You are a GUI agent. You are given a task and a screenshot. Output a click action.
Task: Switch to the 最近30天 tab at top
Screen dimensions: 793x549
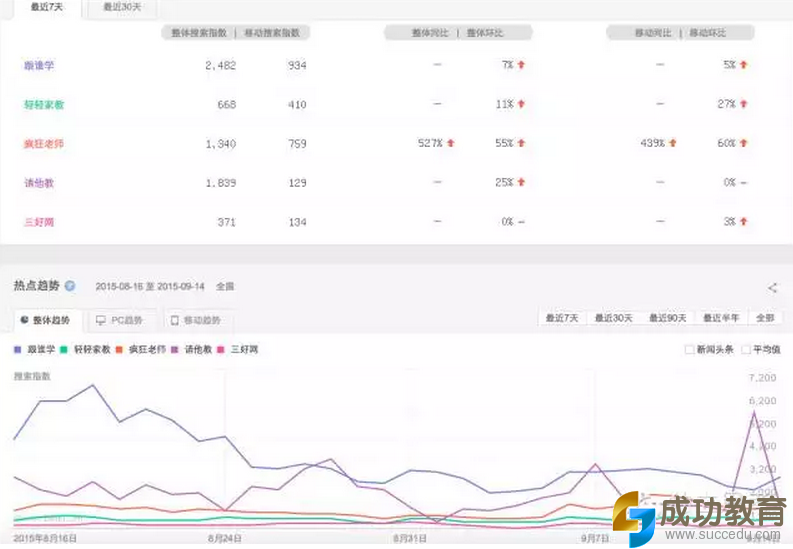(122, 7)
